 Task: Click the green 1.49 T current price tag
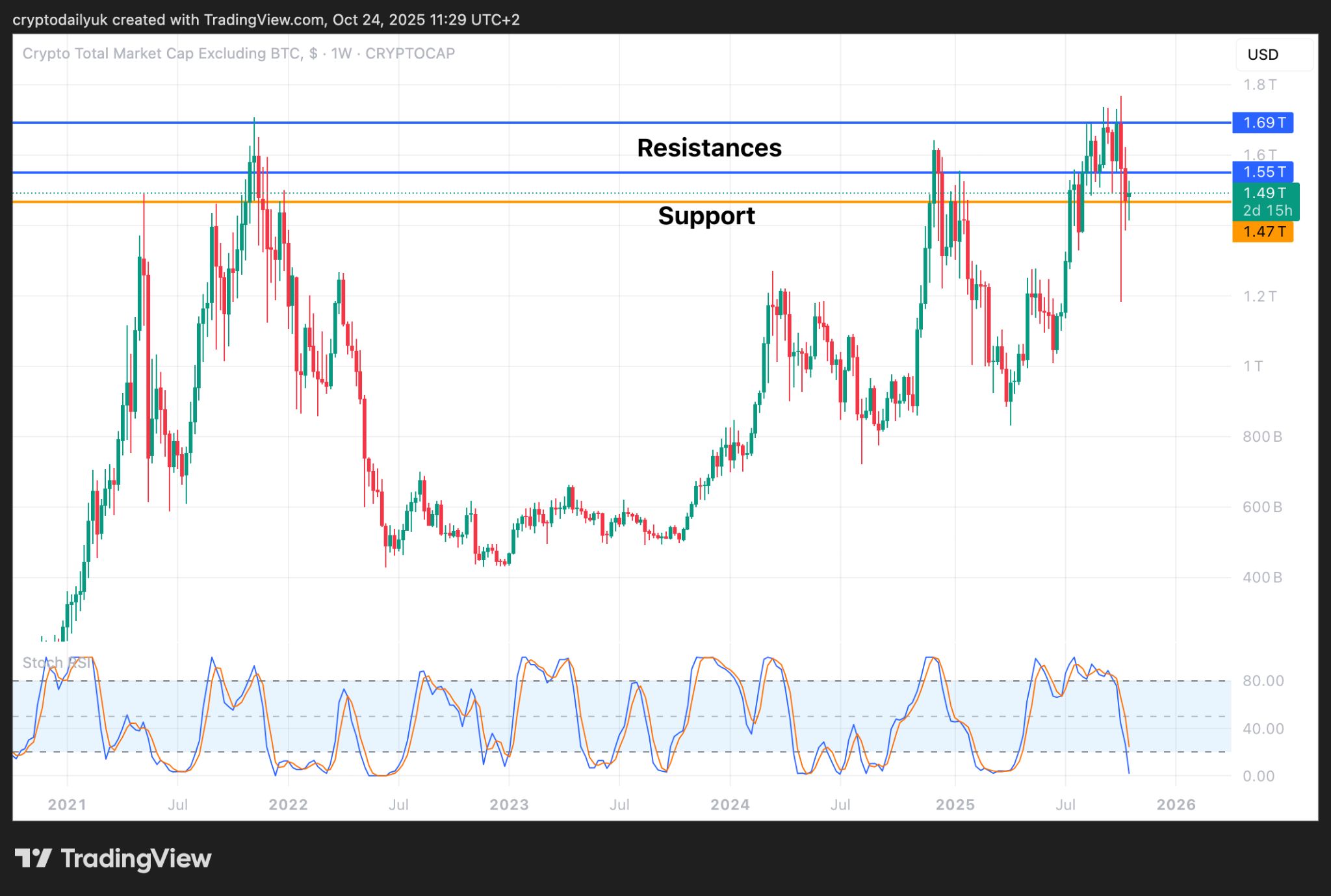[1265, 193]
